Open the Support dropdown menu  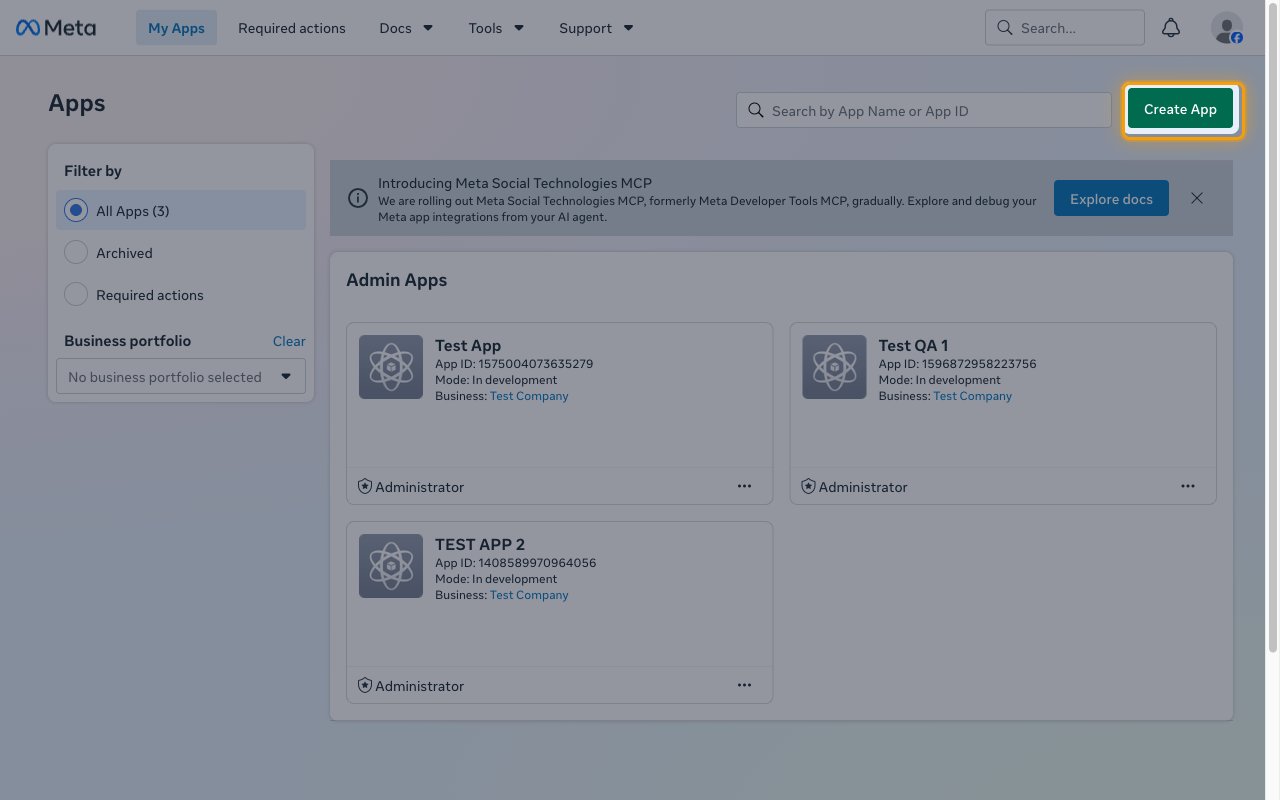pyautogui.click(x=596, y=28)
